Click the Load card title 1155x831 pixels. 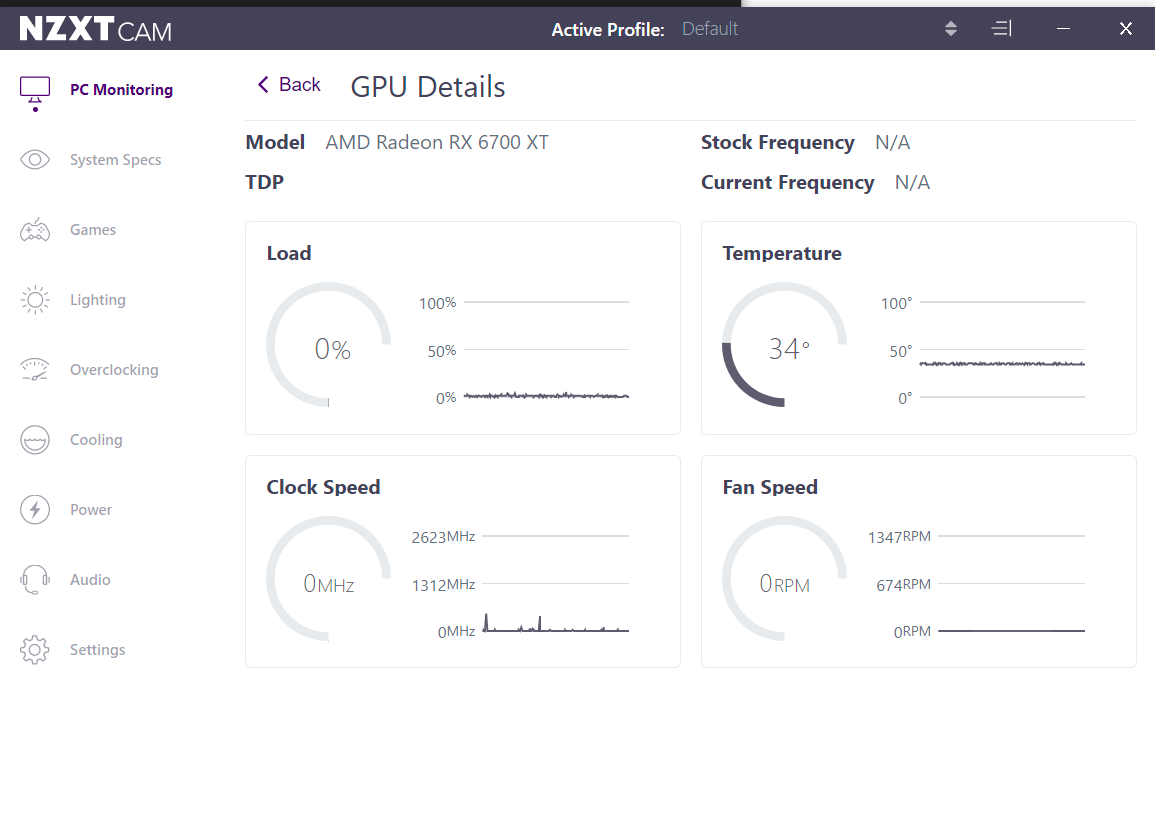[x=289, y=253]
